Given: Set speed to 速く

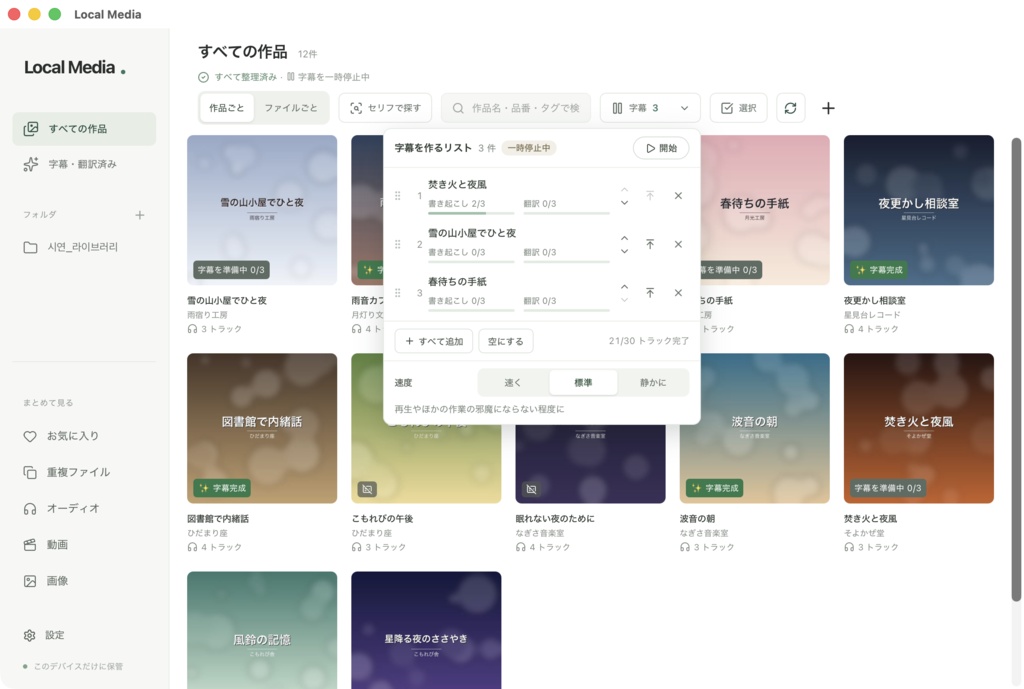Looking at the screenshot, I should point(513,383).
